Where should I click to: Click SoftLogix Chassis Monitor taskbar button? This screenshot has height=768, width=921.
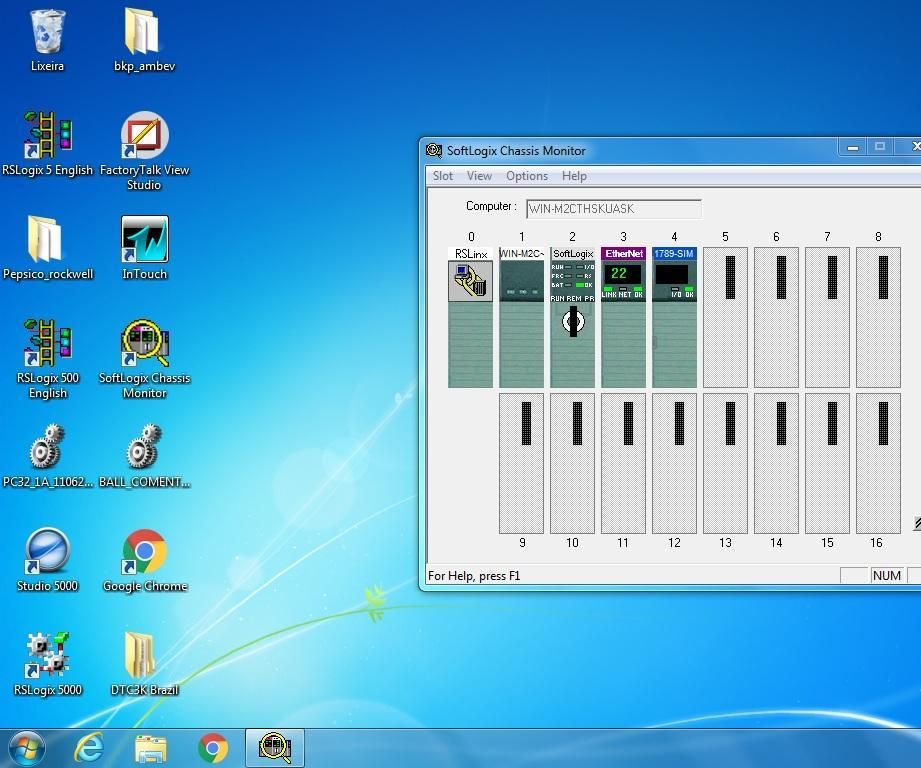click(x=274, y=747)
